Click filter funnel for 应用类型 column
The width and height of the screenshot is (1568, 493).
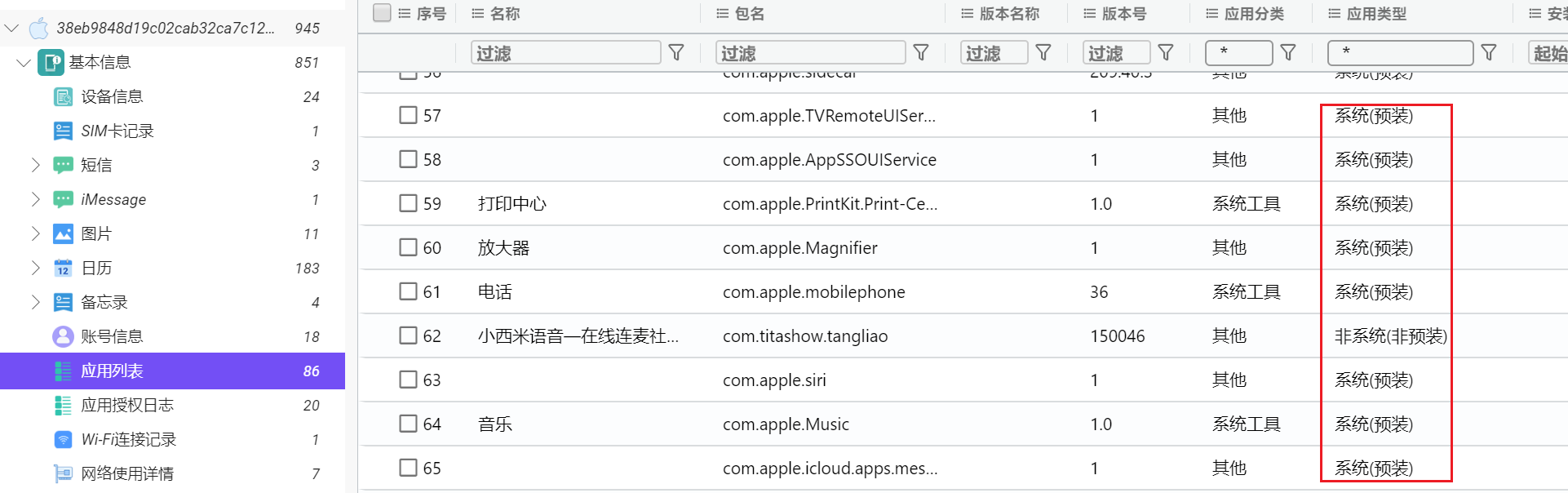(1489, 53)
